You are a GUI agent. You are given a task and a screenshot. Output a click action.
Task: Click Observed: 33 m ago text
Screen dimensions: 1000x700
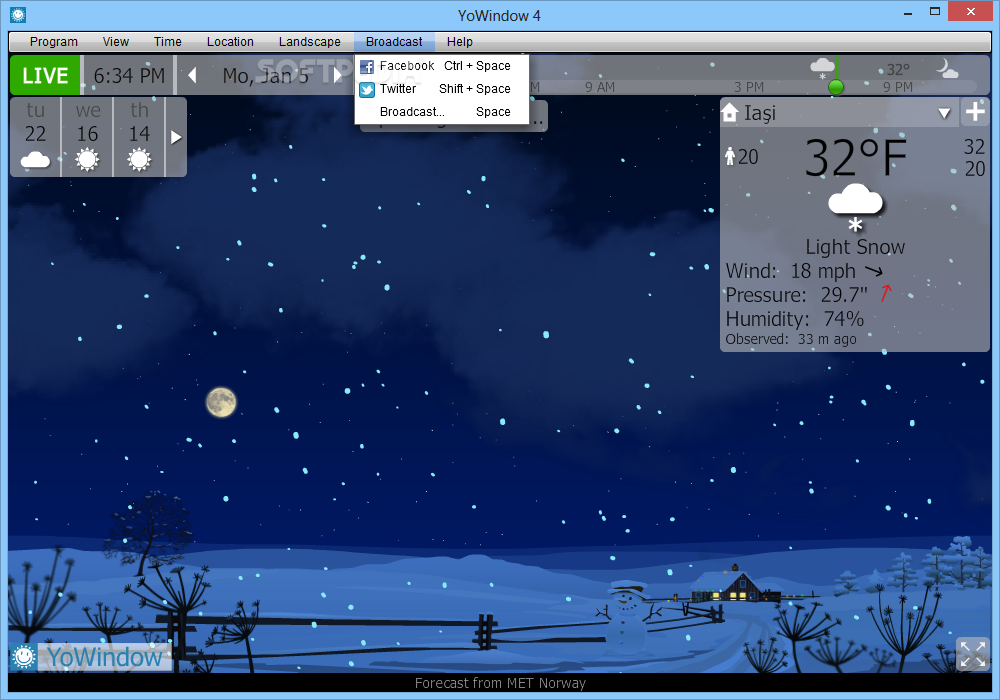pos(791,339)
